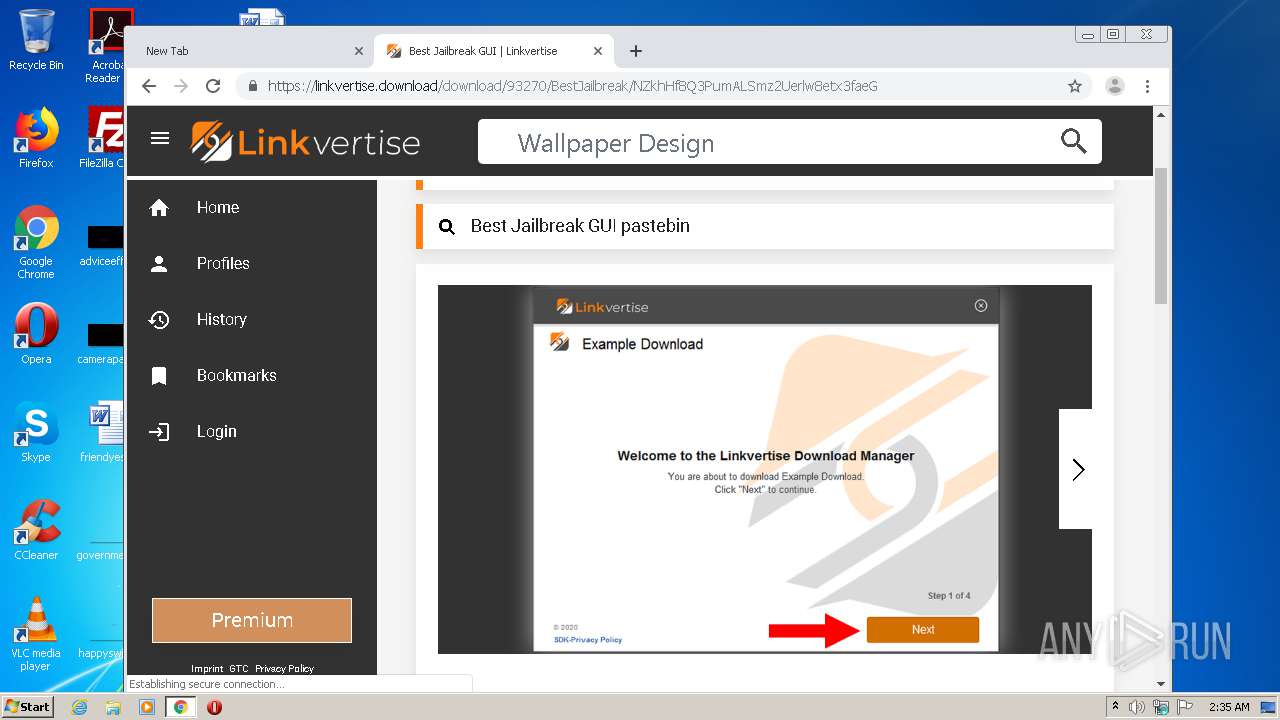
Task: Open the VLC media player shortcut
Action: [x=36, y=634]
